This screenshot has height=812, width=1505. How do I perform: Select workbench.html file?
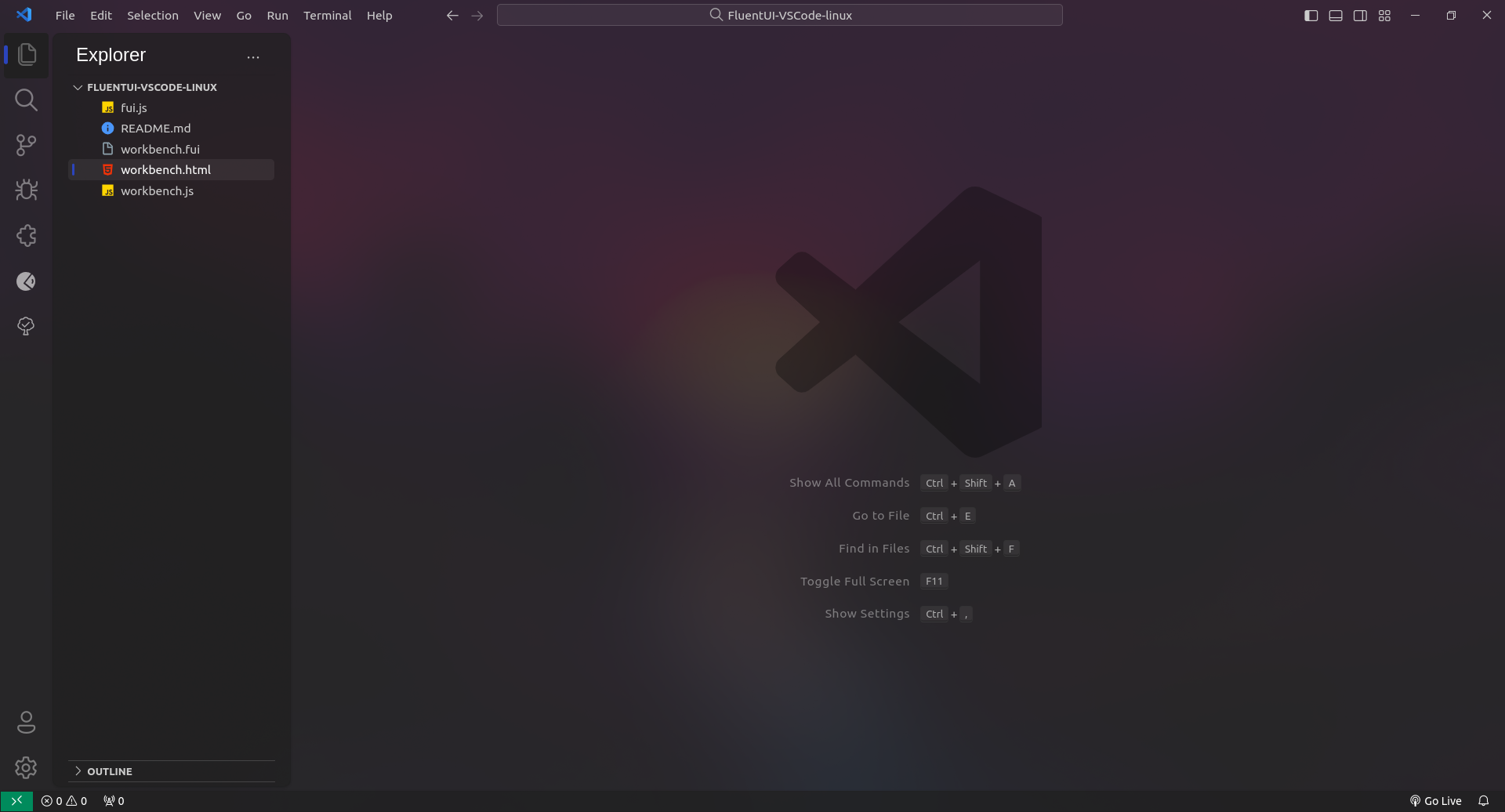[x=172, y=169]
